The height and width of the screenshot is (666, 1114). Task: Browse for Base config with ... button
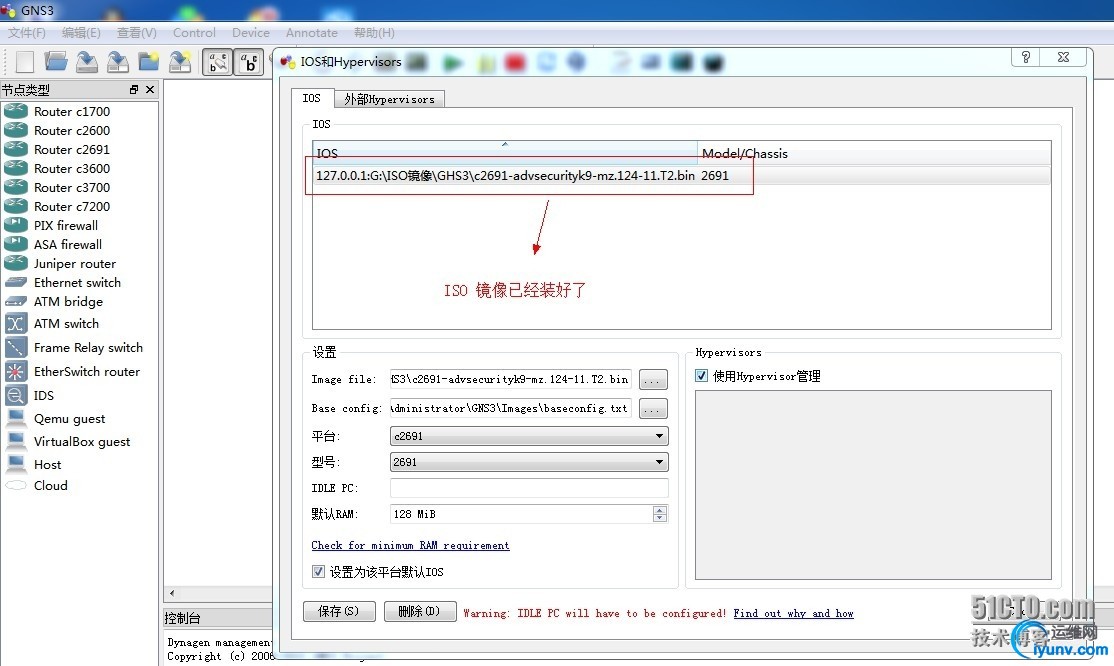click(x=653, y=409)
